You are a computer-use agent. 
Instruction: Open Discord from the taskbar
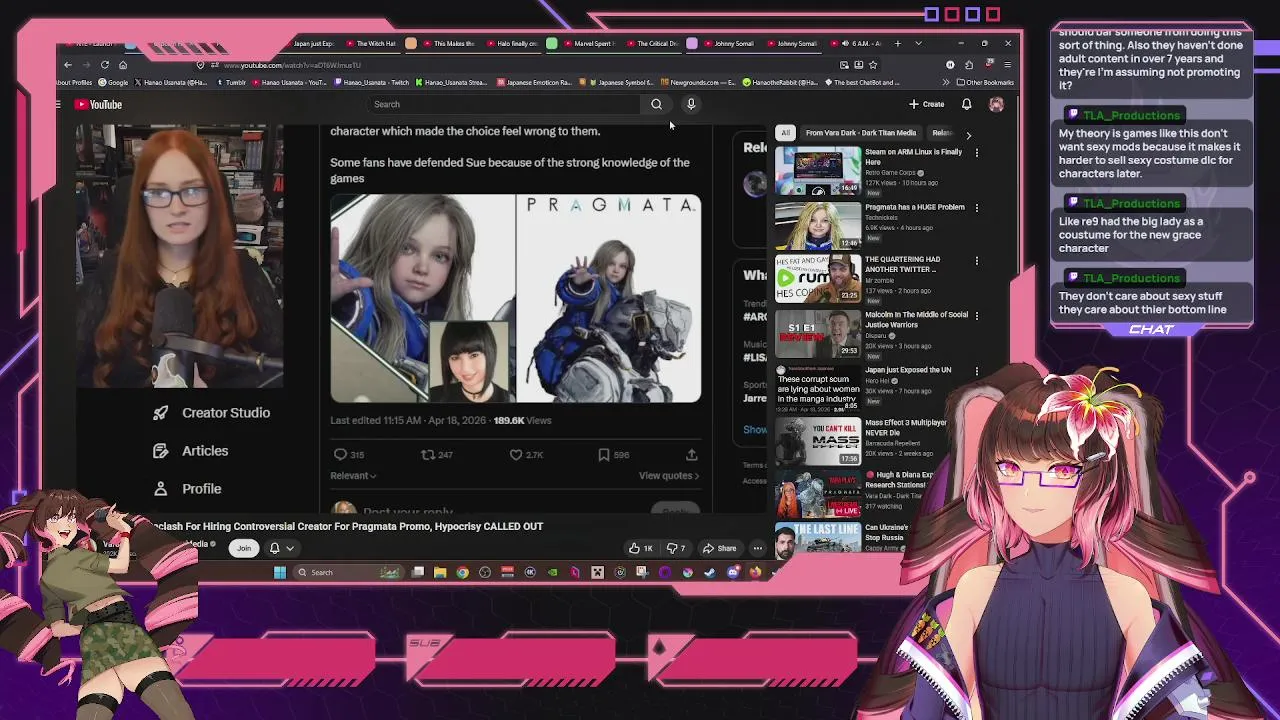(x=733, y=572)
